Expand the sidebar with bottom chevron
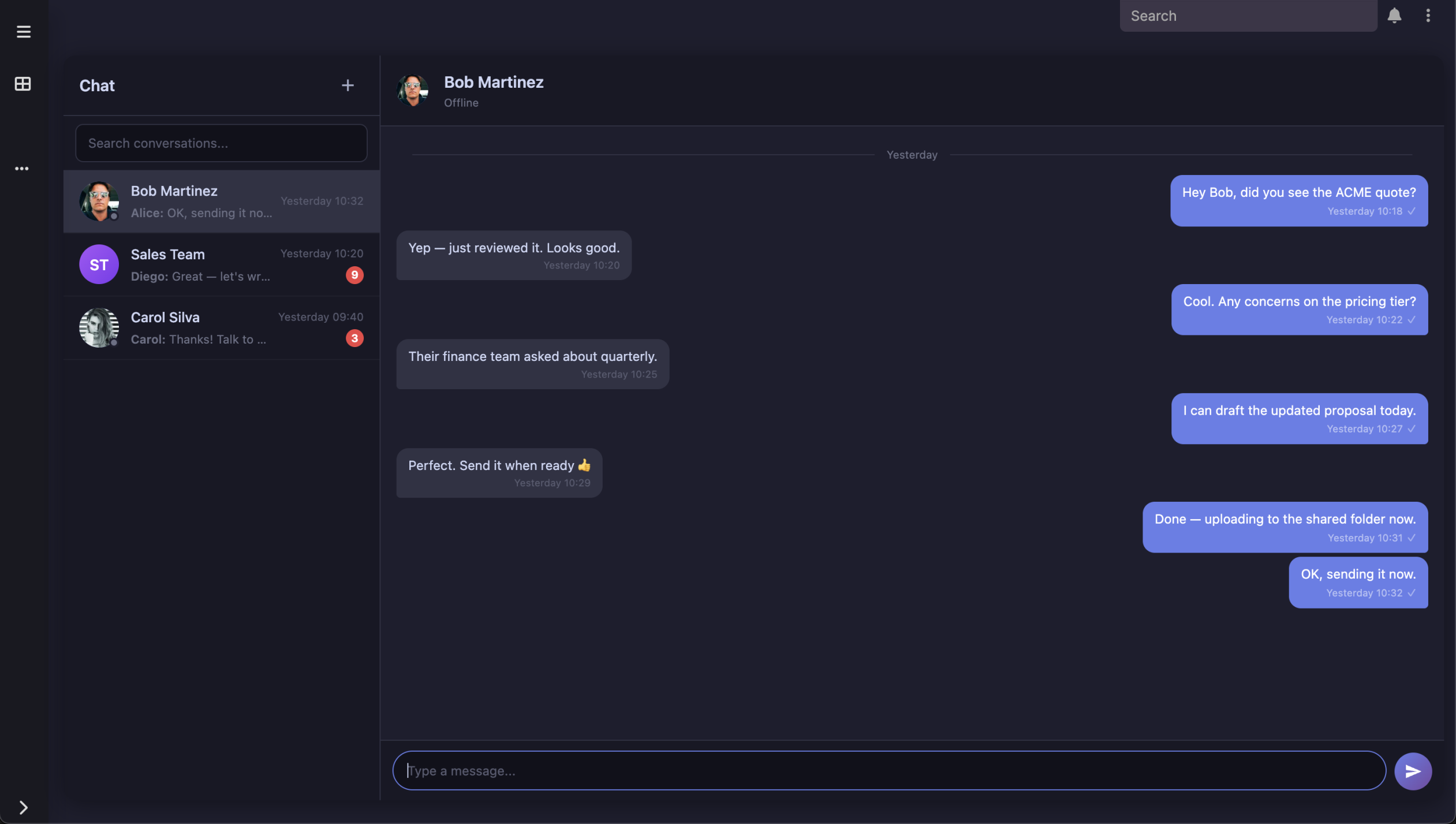Image resolution: width=1456 pixels, height=824 pixels. tap(24, 807)
